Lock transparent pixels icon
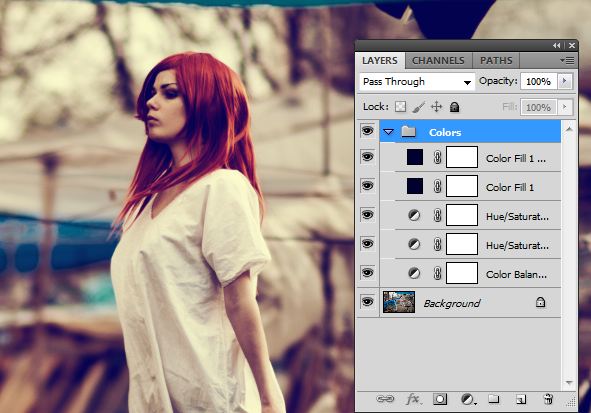 coord(400,107)
